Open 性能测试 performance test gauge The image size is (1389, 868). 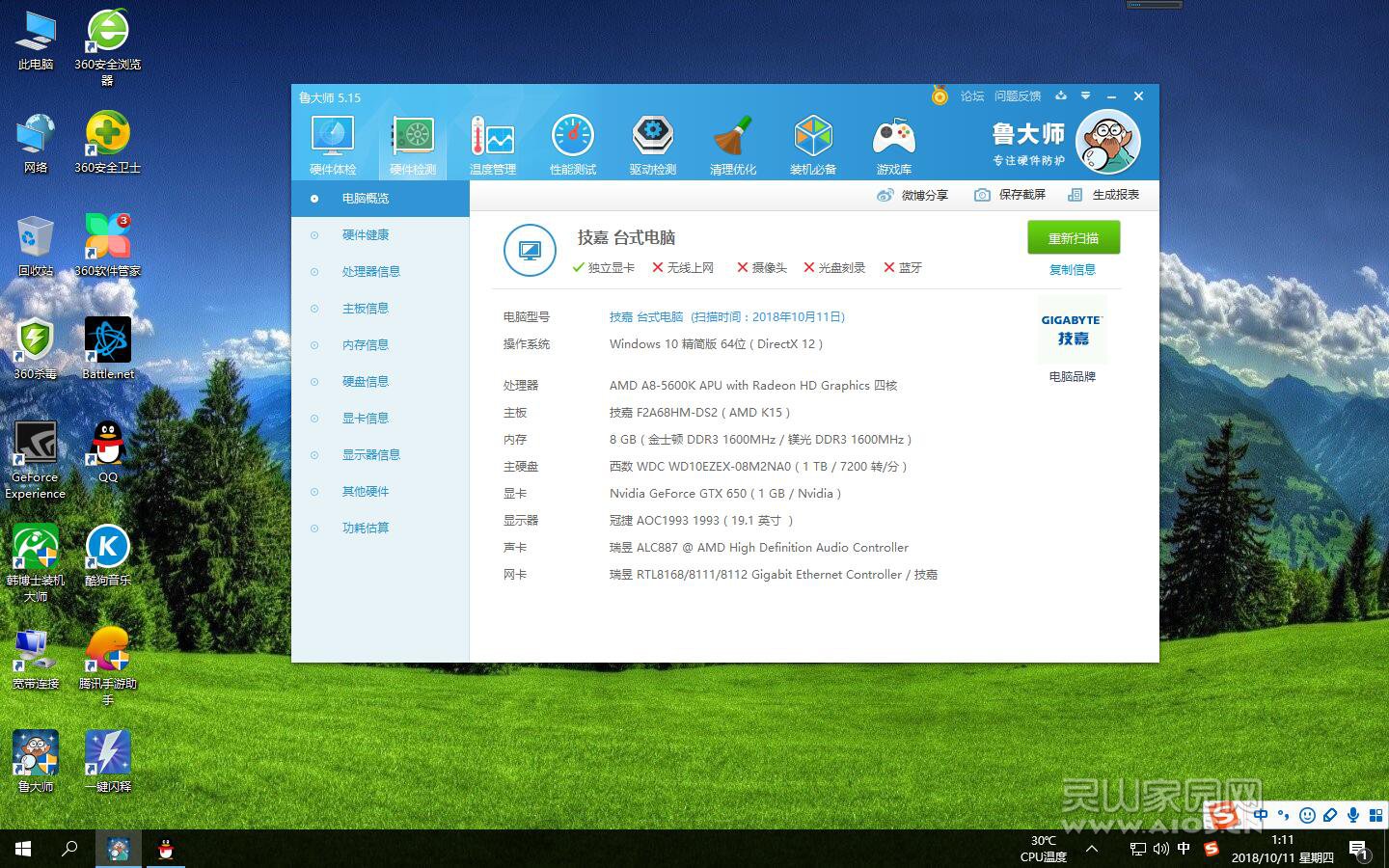coord(573,146)
